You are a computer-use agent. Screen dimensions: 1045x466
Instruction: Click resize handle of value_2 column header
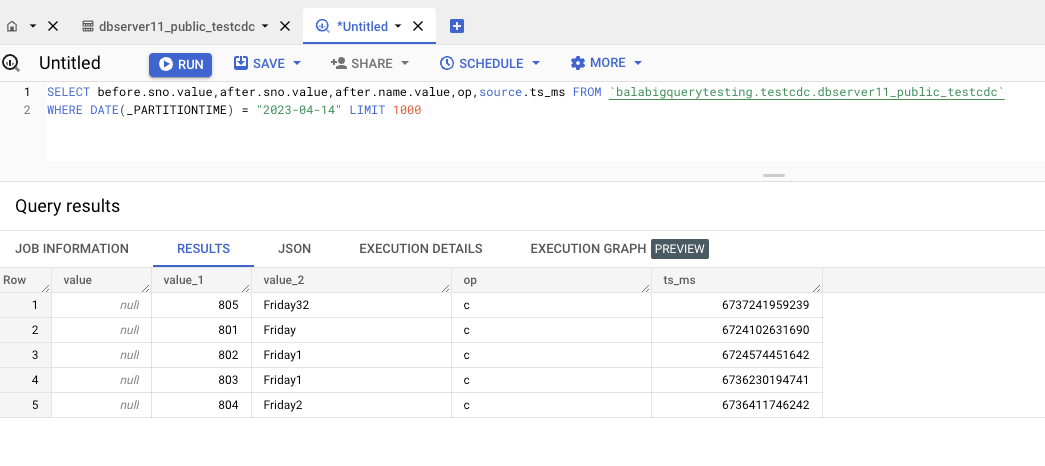[x=445, y=287]
